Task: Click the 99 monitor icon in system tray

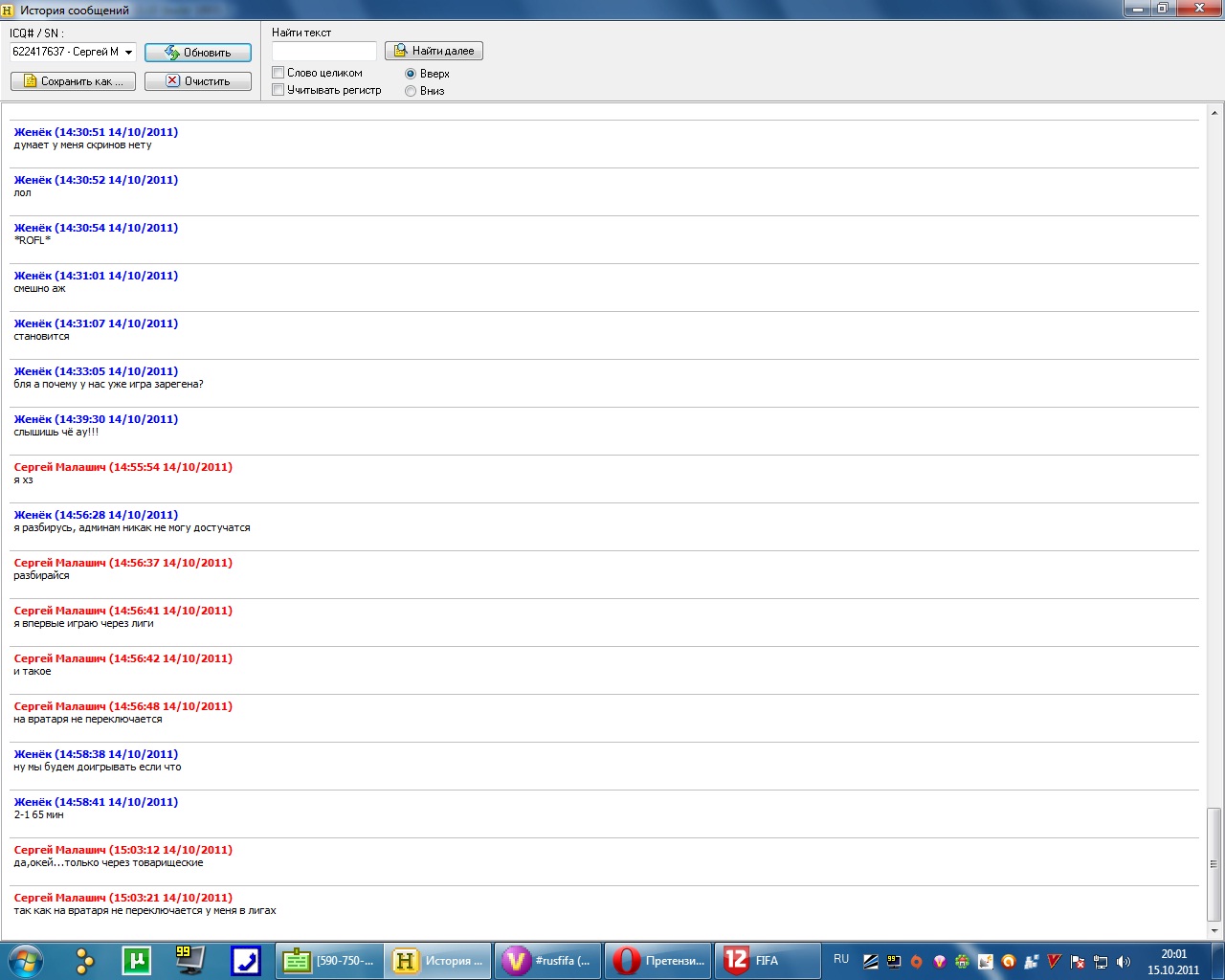Action: pos(894,962)
